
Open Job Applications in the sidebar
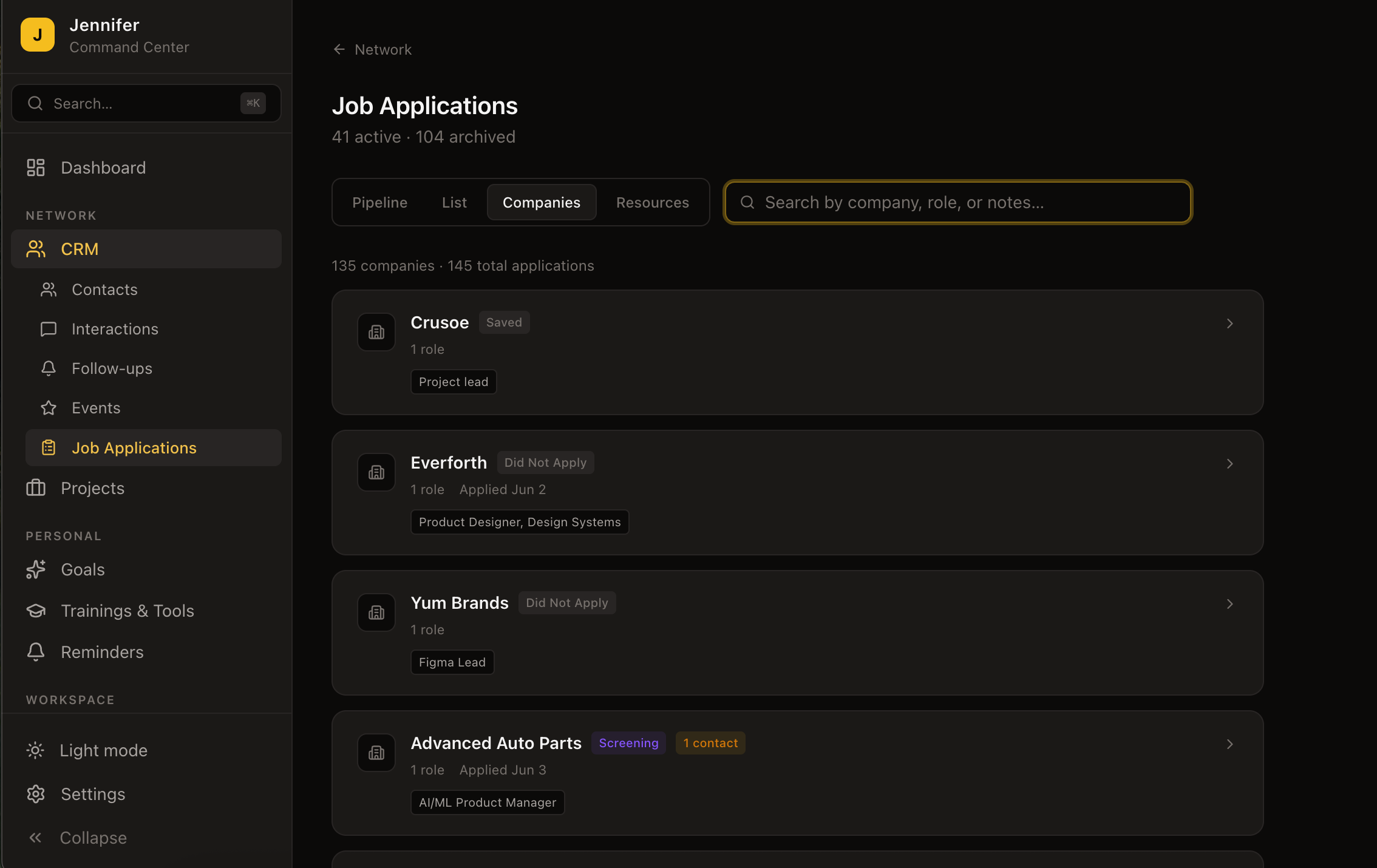(x=154, y=447)
